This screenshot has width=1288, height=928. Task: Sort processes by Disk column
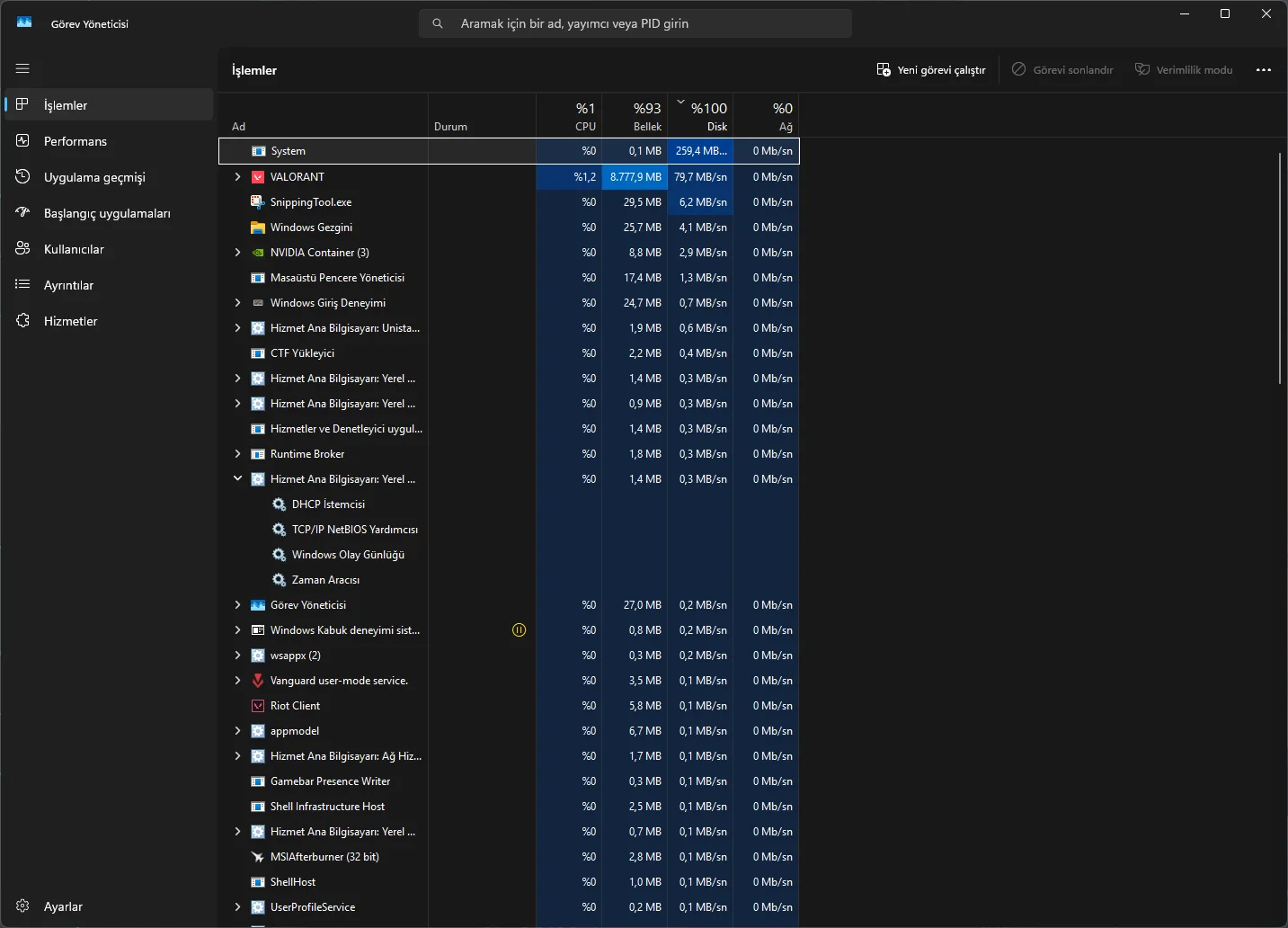(700, 116)
